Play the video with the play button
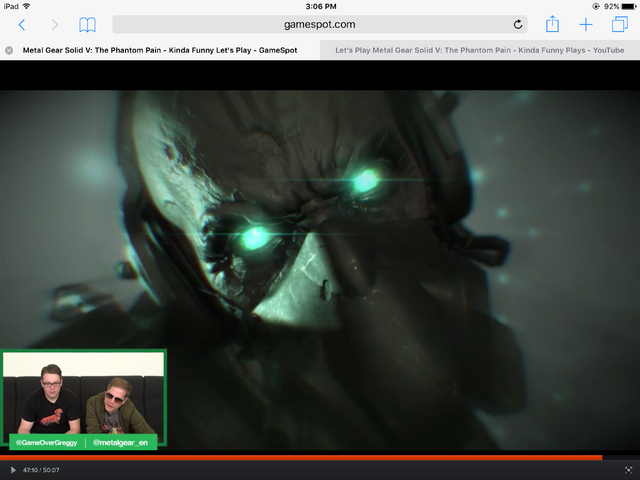This screenshot has height=480, width=640. click(x=13, y=470)
